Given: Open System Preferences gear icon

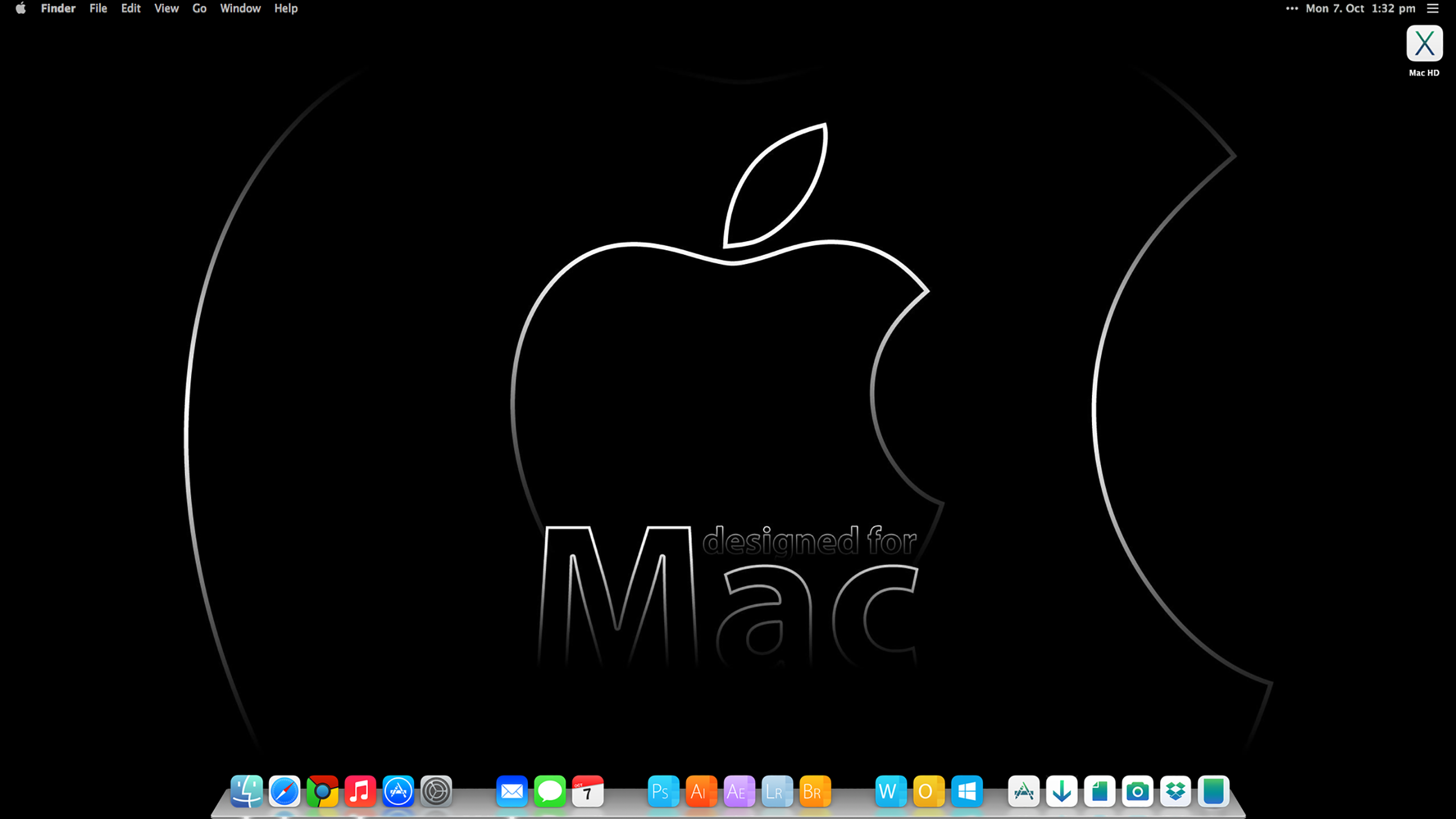Looking at the screenshot, I should tap(436, 791).
